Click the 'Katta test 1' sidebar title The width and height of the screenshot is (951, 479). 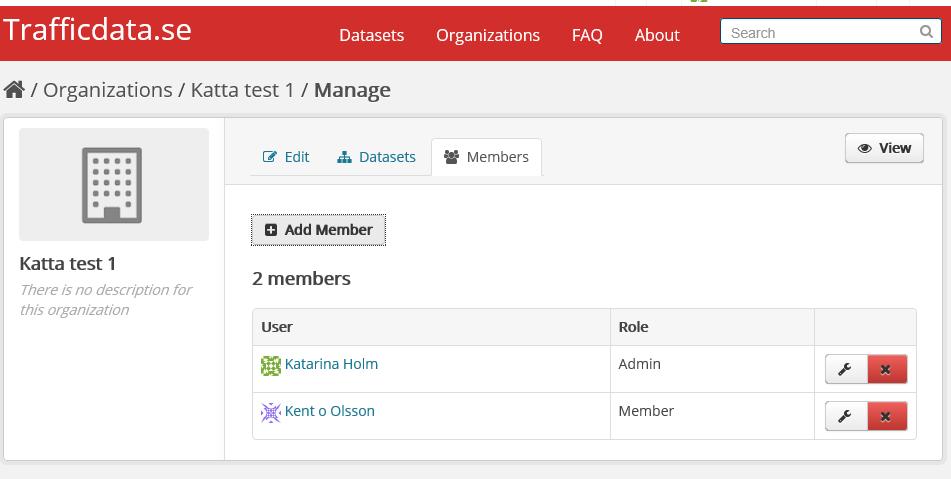pyautogui.click(x=67, y=264)
